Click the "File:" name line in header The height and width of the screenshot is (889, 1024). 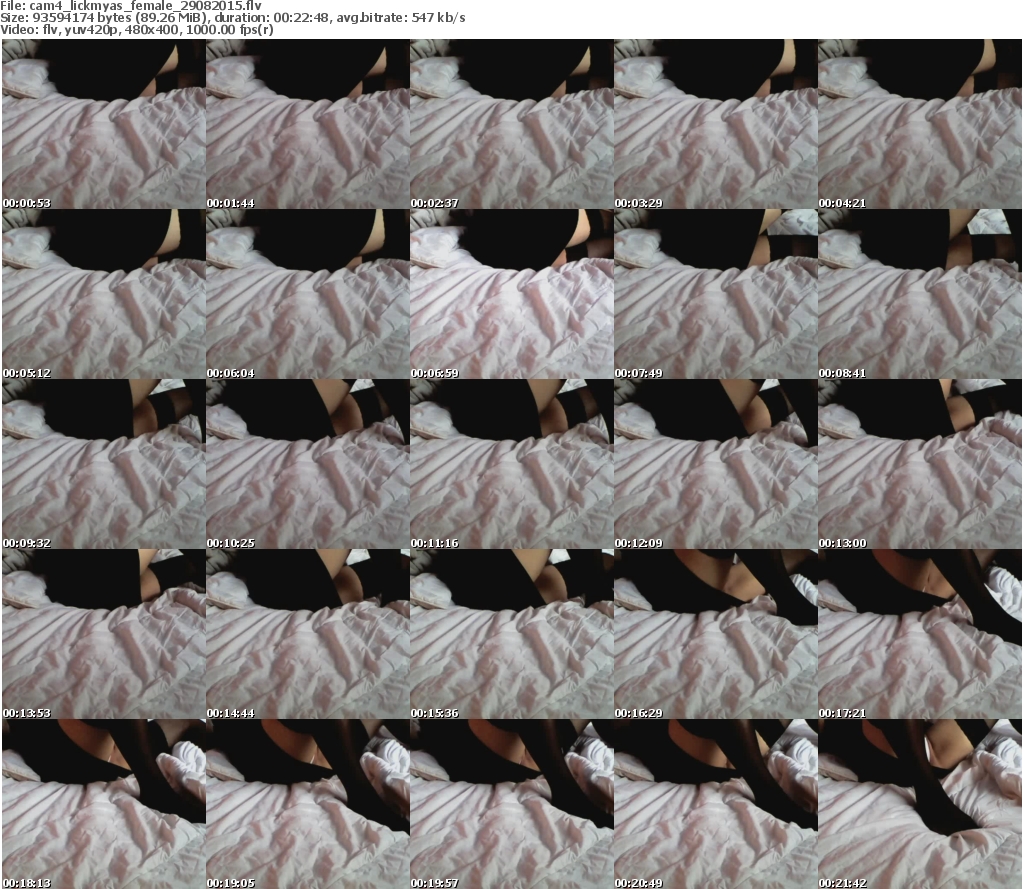coord(131,6)
